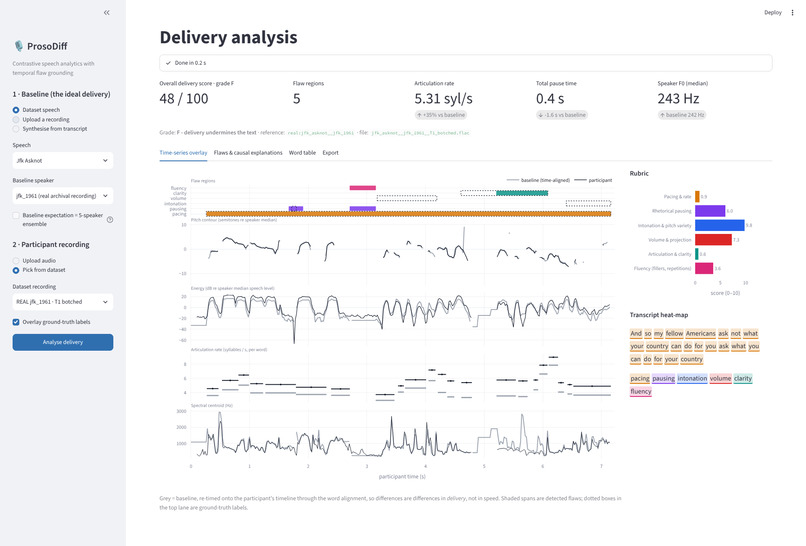This screenshot has width=806, height=546.
Task: Click the pacing legend tag
Action: [640, 378]
